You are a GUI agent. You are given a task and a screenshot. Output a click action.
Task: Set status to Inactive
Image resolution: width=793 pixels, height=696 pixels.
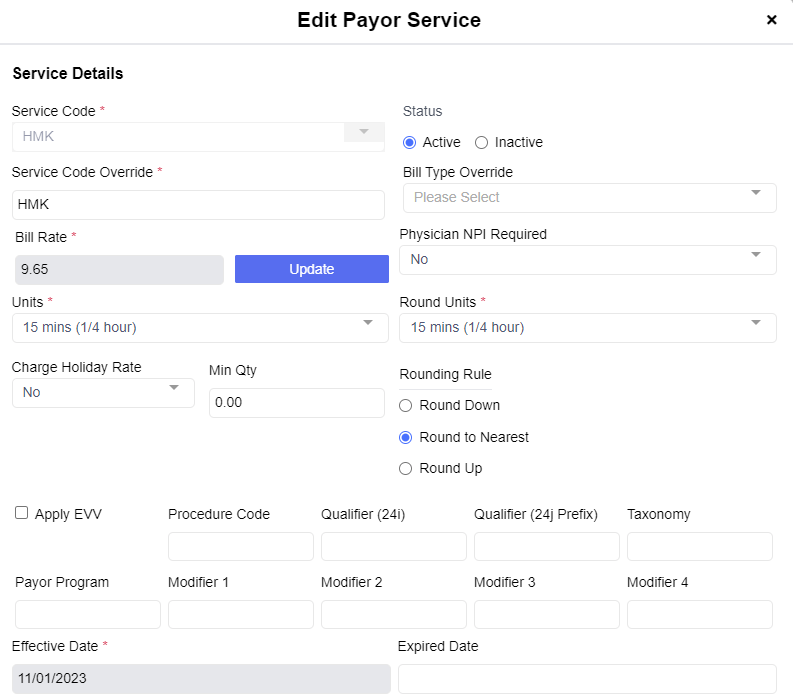481,143
